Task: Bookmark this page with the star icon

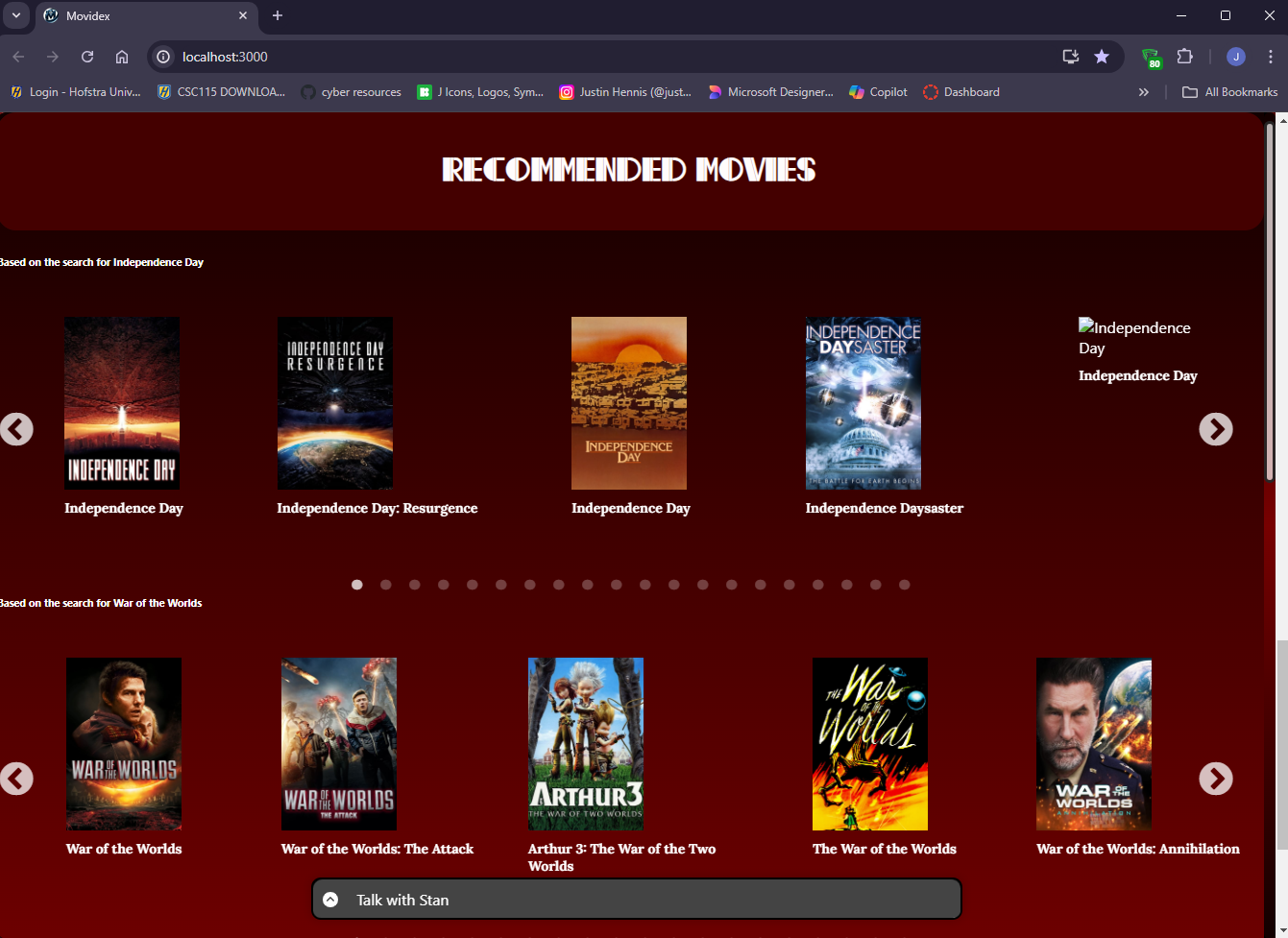Action: pos(1102,57)
